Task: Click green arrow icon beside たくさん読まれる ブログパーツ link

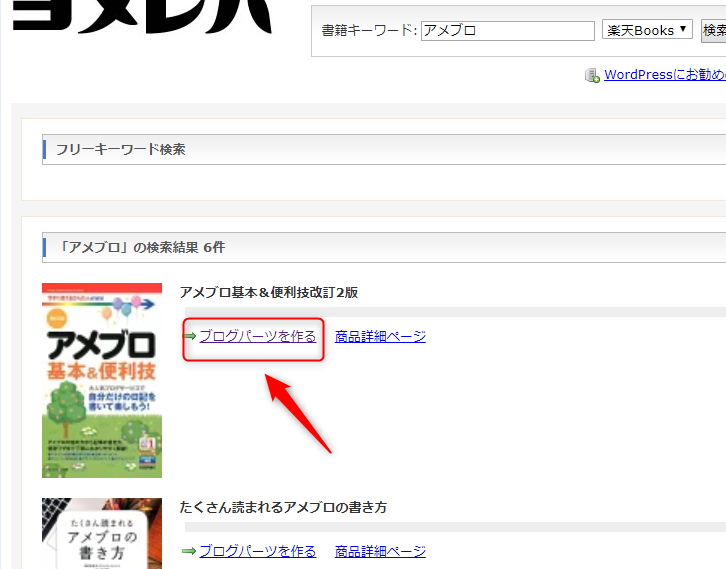Action: coord(189,551)
